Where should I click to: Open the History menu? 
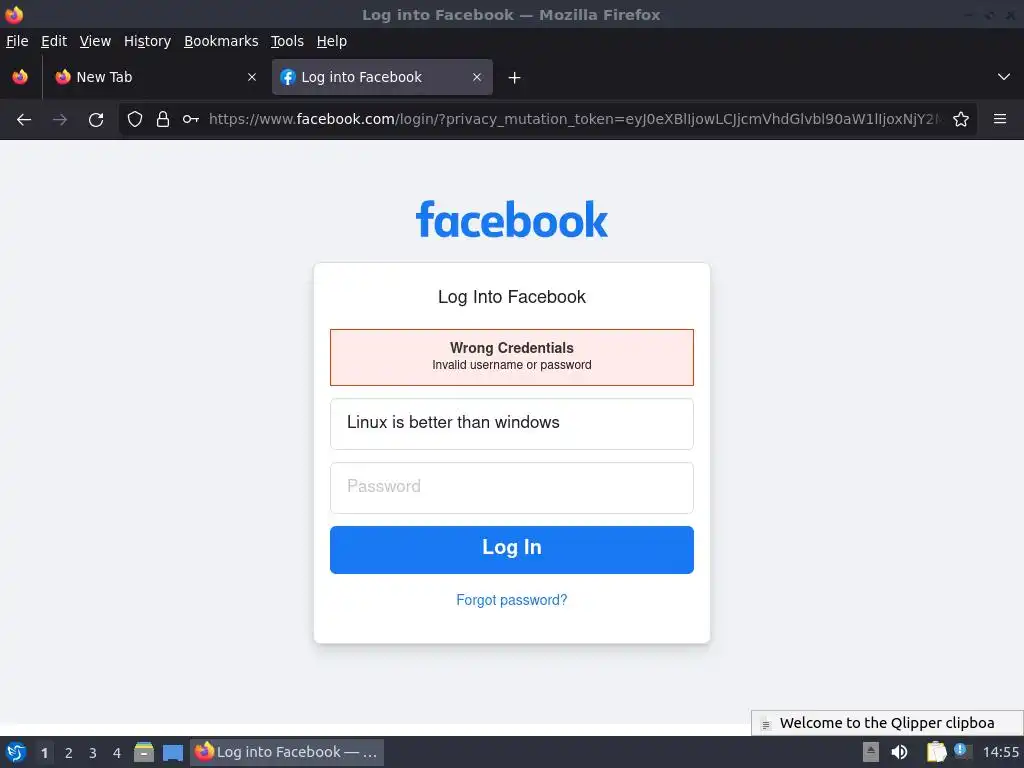pyautogui.click(x=147, y=41)
